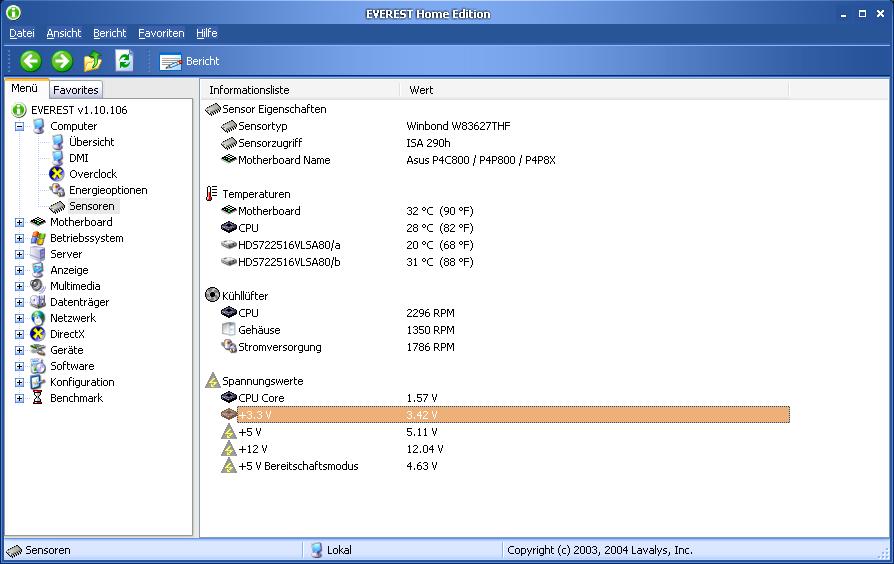Click the Software disc icon
This screenshot has height=564, width=894.
click(x=38, y=366)
